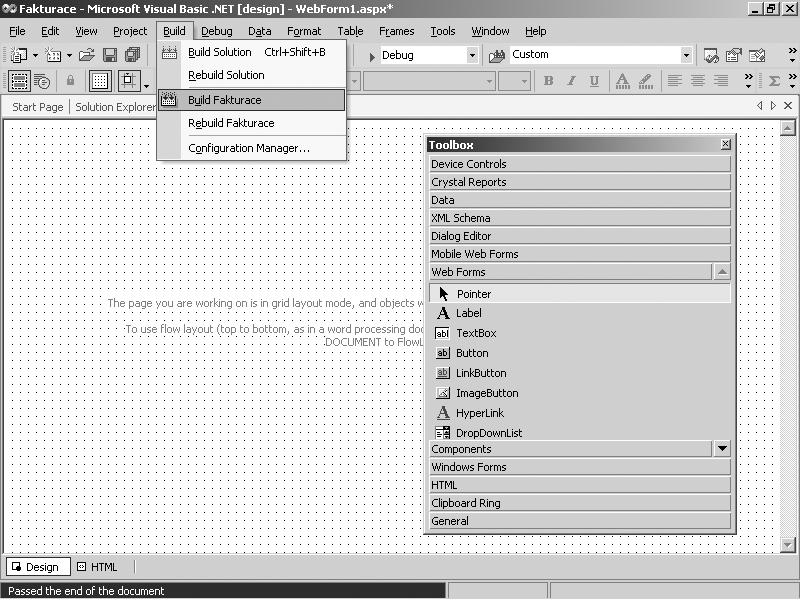This screenshot has height=600, width=800.
Task: Click the Align Left icon
Action: point(674,81)
